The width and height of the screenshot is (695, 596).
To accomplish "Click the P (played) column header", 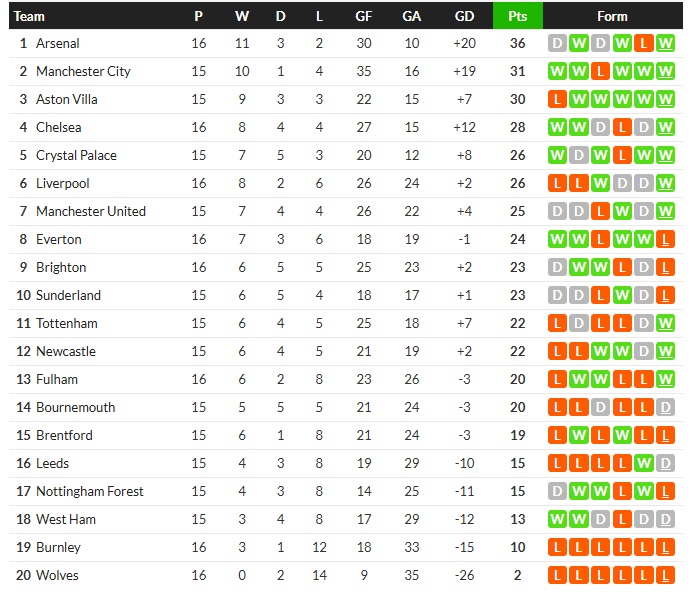I will (199, 16).
